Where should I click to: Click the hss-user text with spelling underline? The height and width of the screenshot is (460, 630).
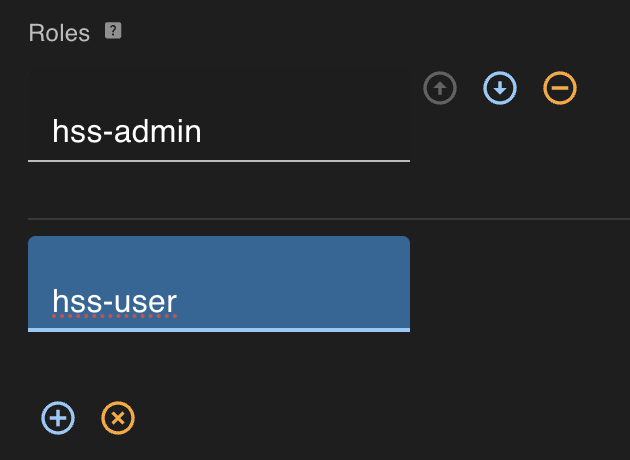point(114,301)
